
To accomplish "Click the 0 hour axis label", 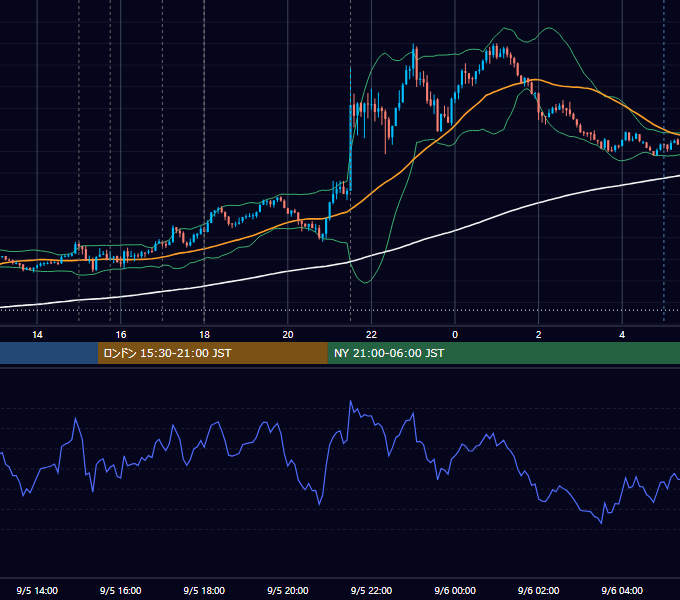I will click(x=455, y=335).
